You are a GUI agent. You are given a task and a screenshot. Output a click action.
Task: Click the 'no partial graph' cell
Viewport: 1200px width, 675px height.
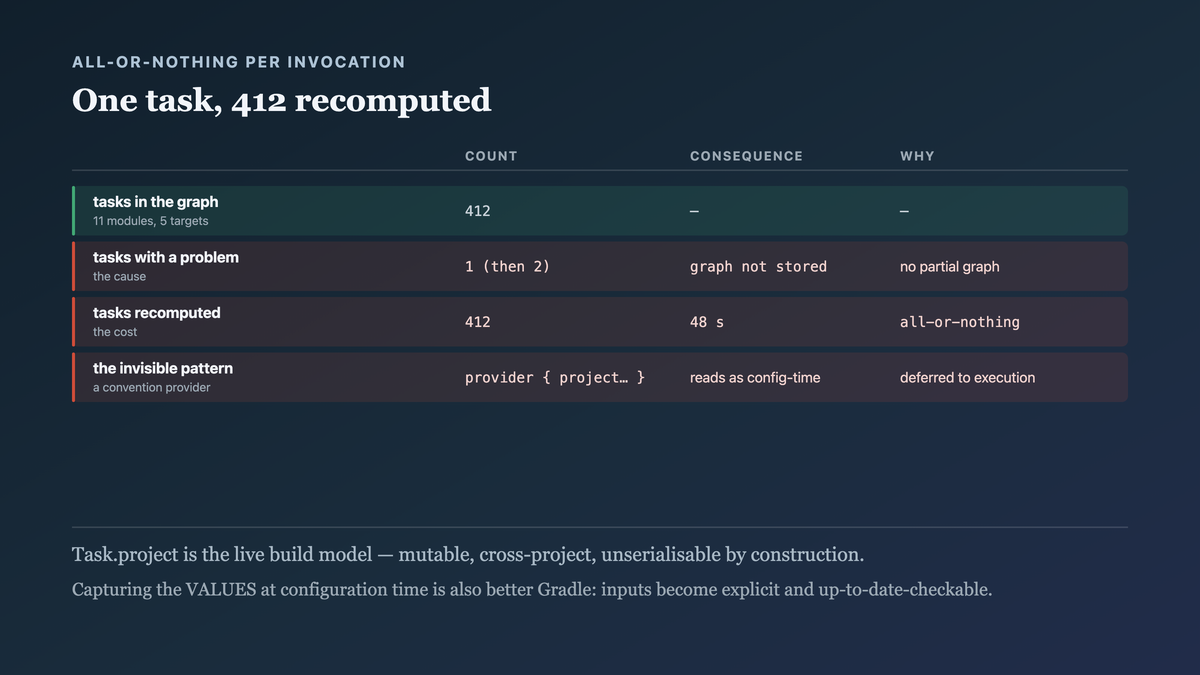tap(949, 267)
